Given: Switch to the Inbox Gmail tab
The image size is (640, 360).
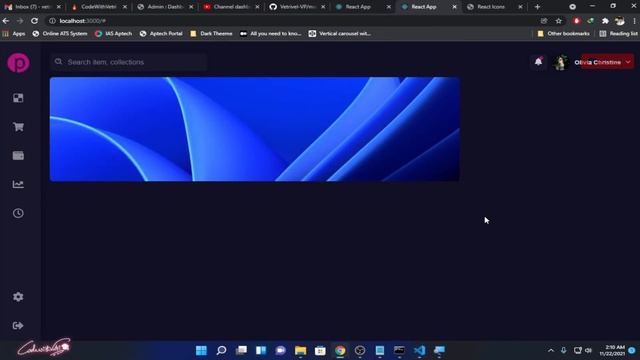Looking at the screenshot, I should coord(33,7).
